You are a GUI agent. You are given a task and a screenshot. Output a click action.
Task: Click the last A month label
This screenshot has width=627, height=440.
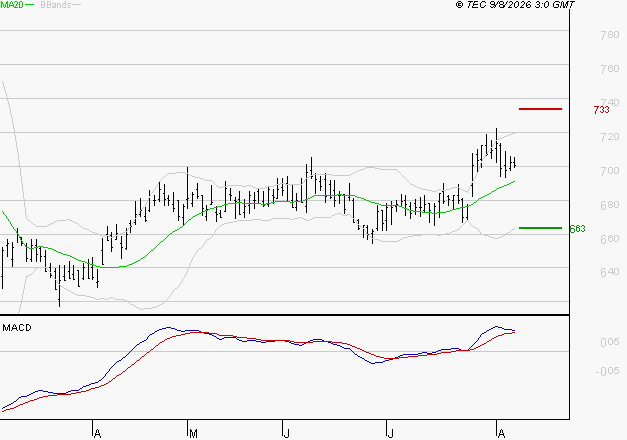click(x=501, y=434)
